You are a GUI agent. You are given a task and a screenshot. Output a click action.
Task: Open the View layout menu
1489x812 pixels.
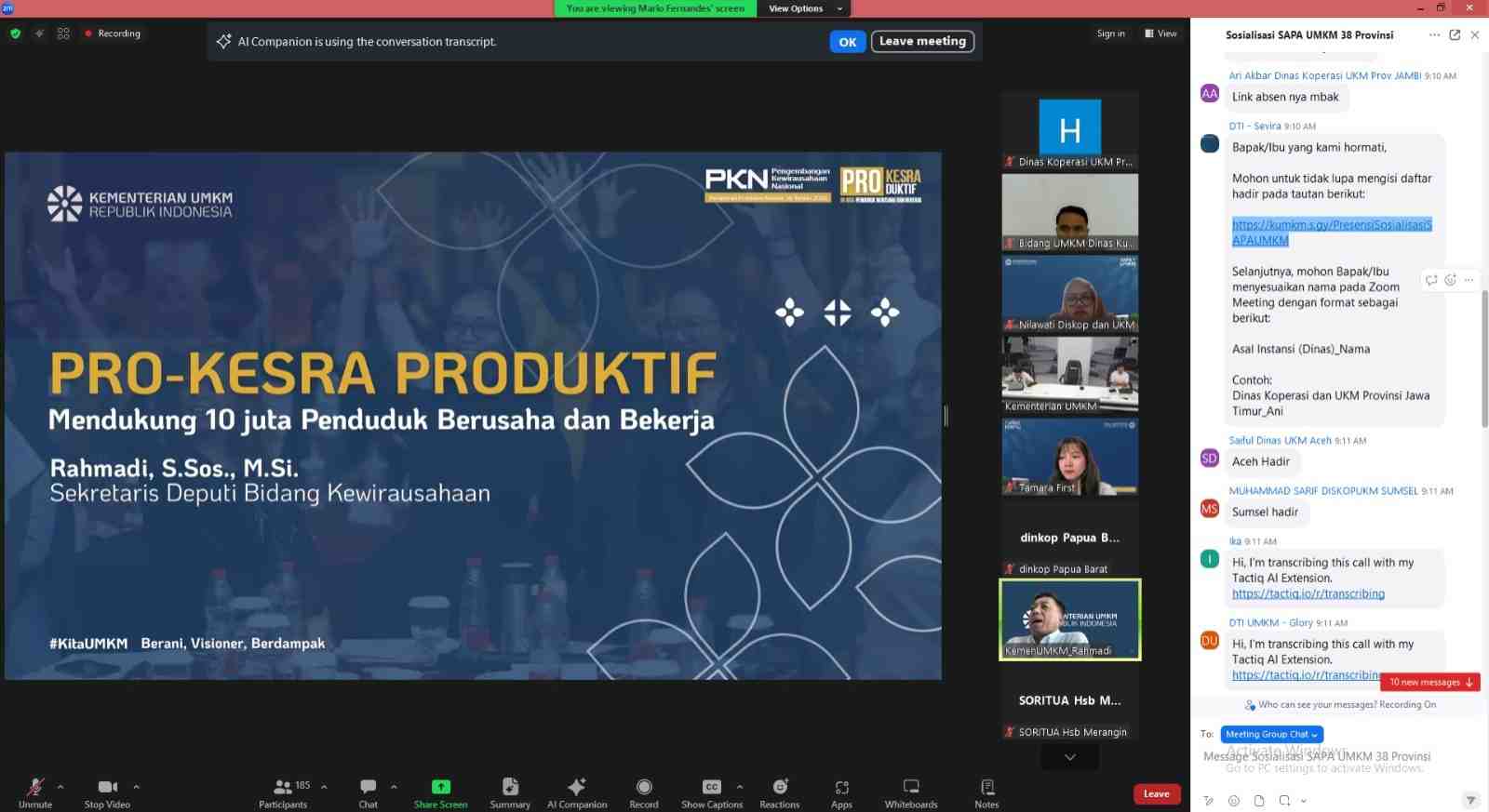[x=1160, y=33]
